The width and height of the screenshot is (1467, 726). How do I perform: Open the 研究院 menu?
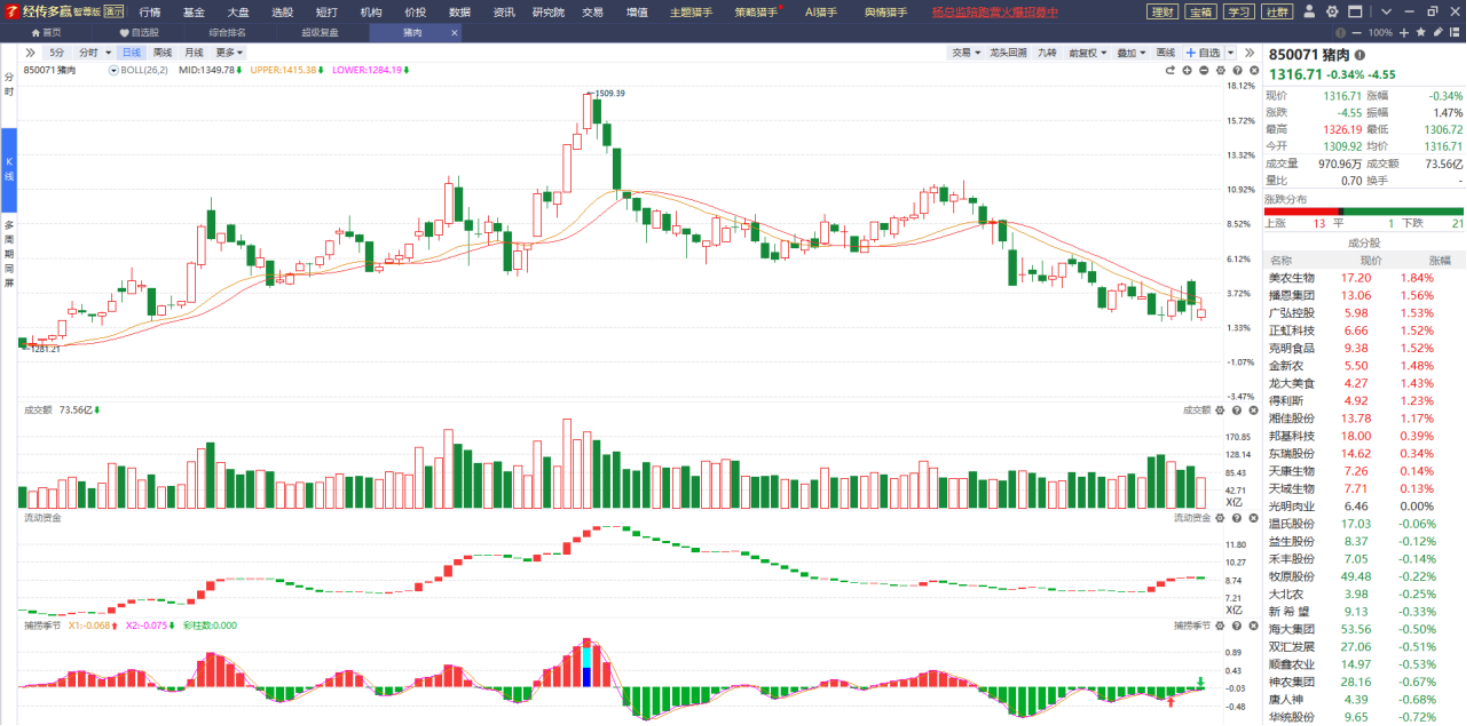(547, 12)
